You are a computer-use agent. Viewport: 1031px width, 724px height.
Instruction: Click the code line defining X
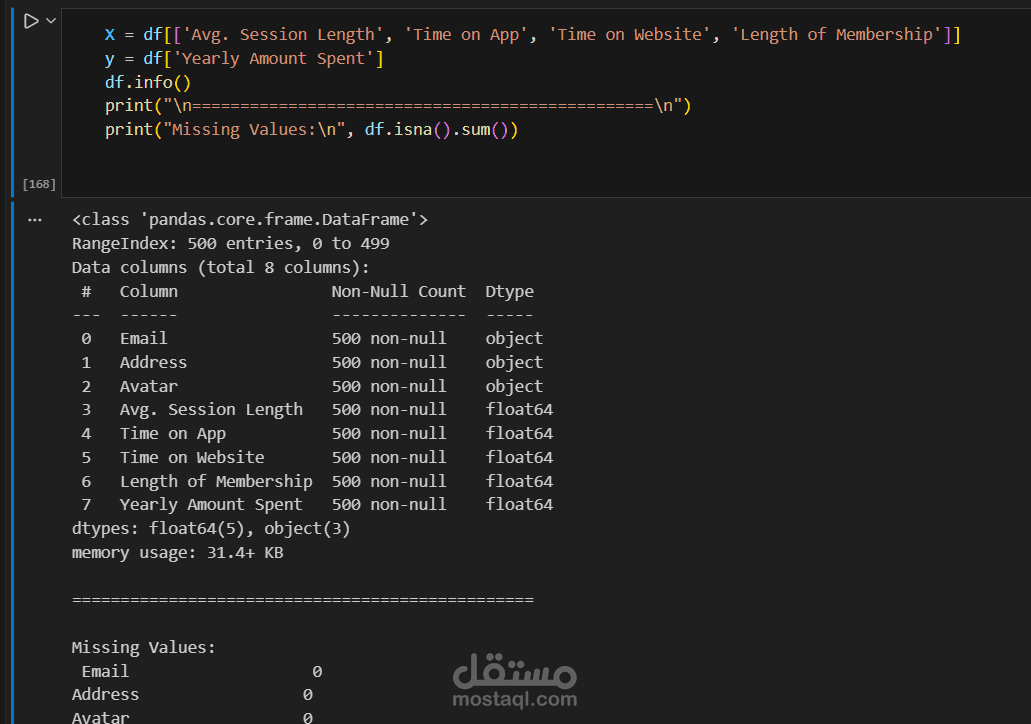531,35
